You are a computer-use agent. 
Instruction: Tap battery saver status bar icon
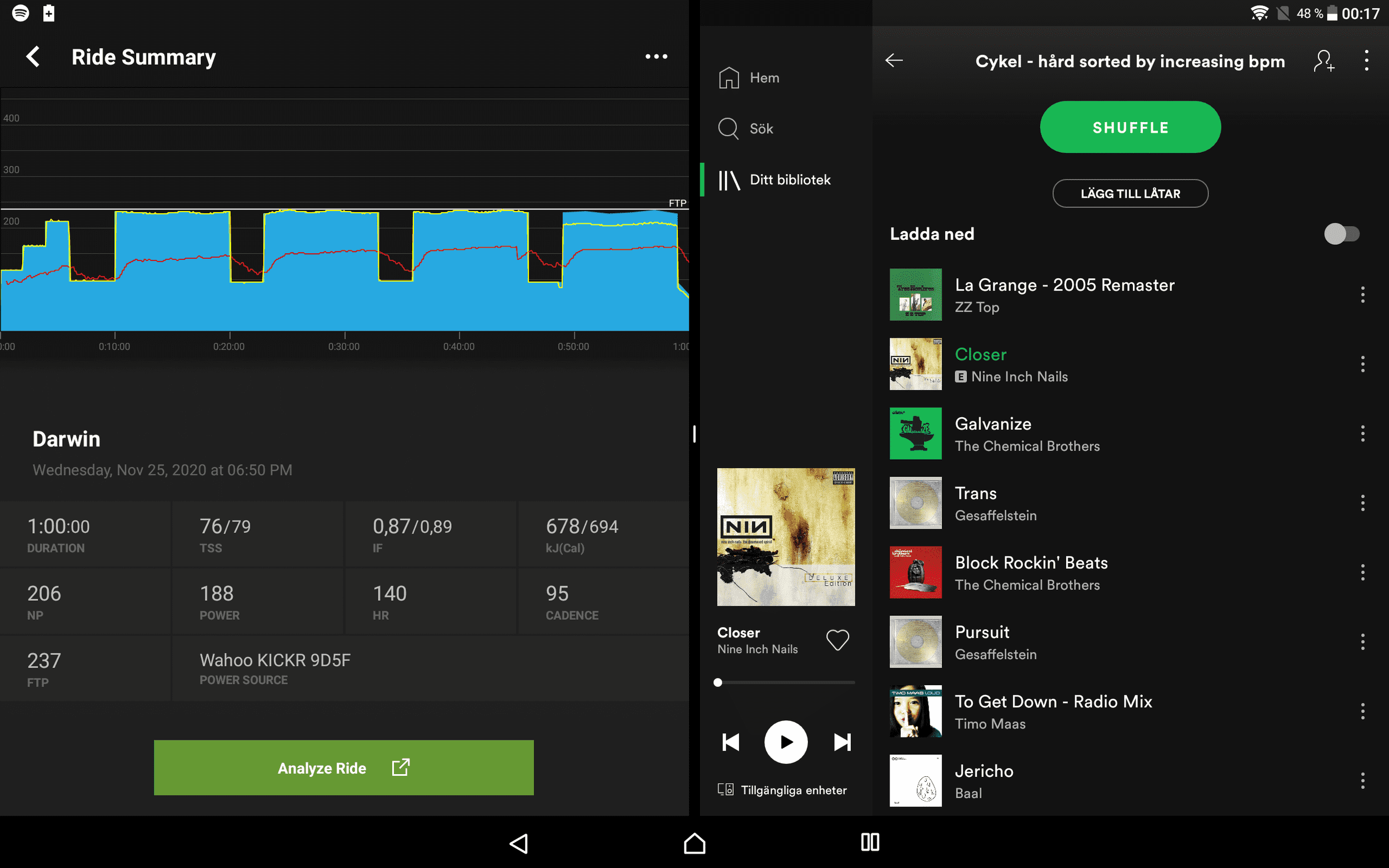[49, 13]
